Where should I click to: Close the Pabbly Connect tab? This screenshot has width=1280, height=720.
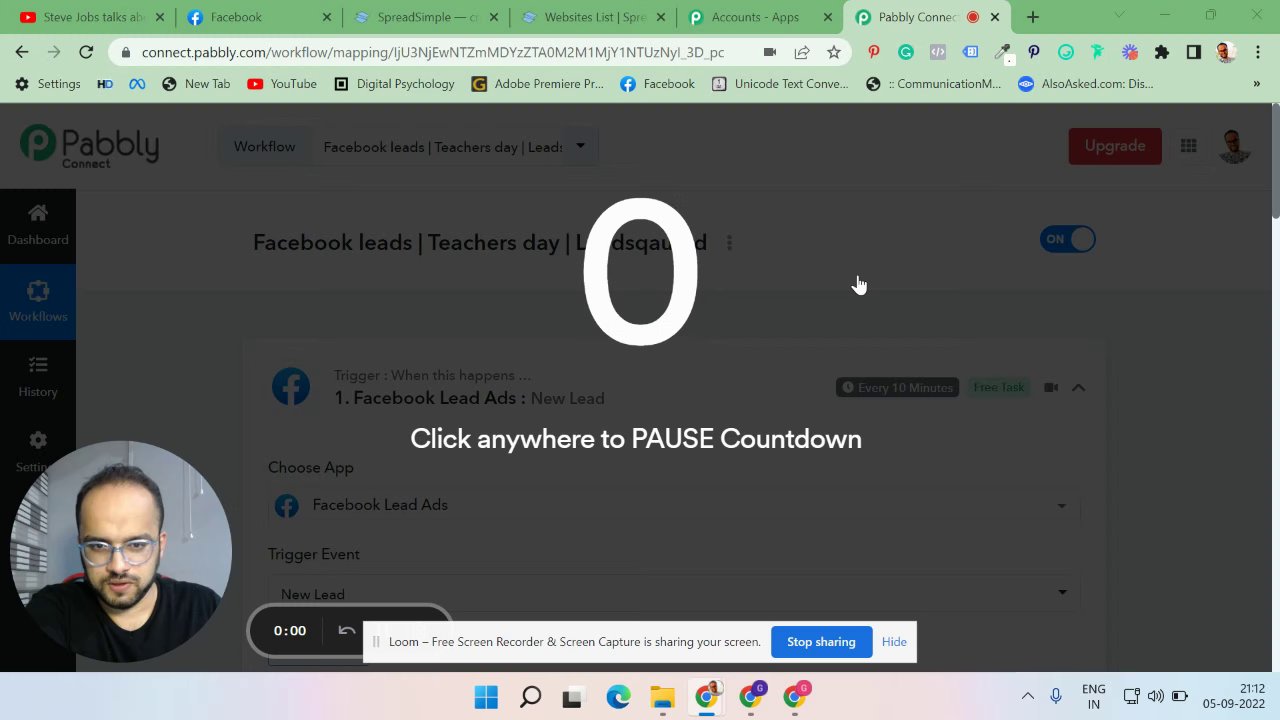(x=995, y=17)
